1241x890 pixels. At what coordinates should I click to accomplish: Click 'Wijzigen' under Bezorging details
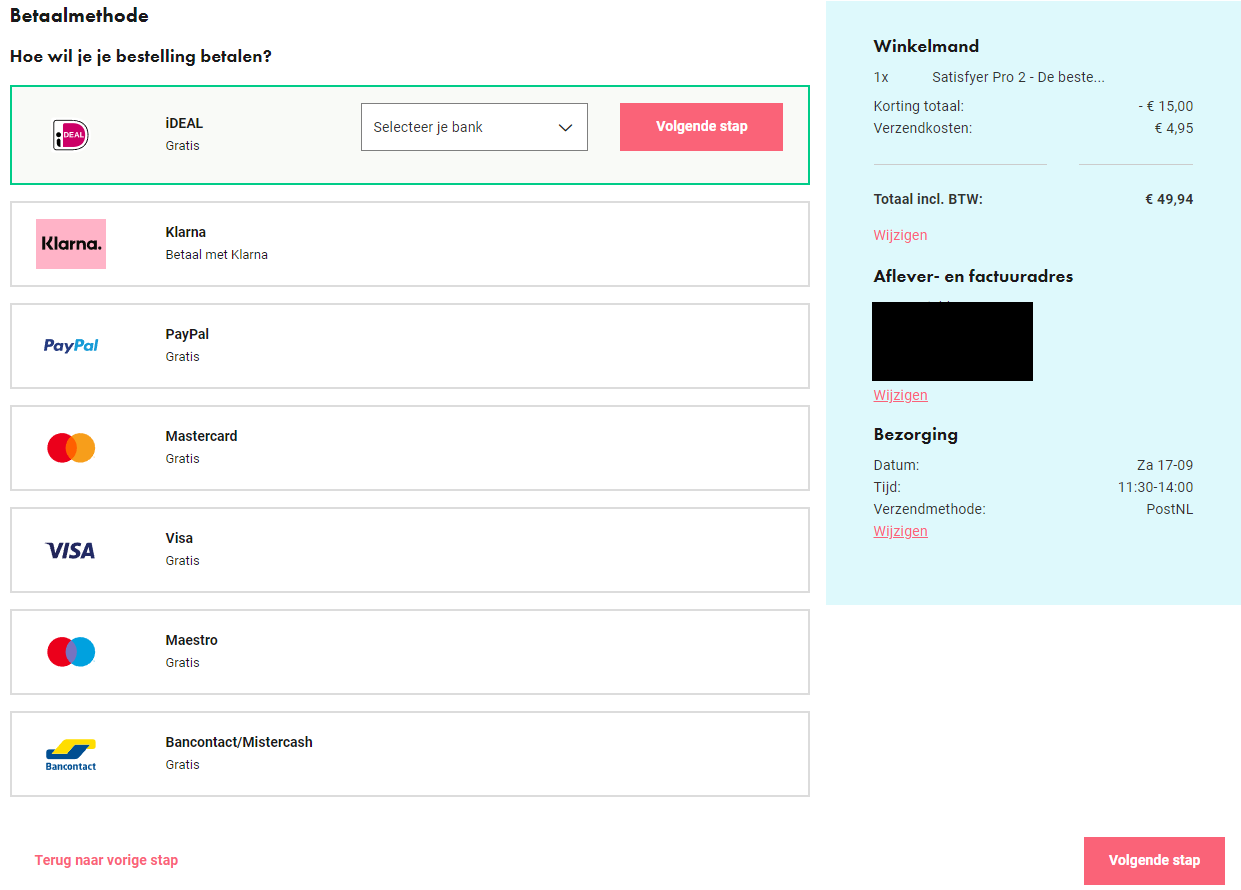pos(900,531)
